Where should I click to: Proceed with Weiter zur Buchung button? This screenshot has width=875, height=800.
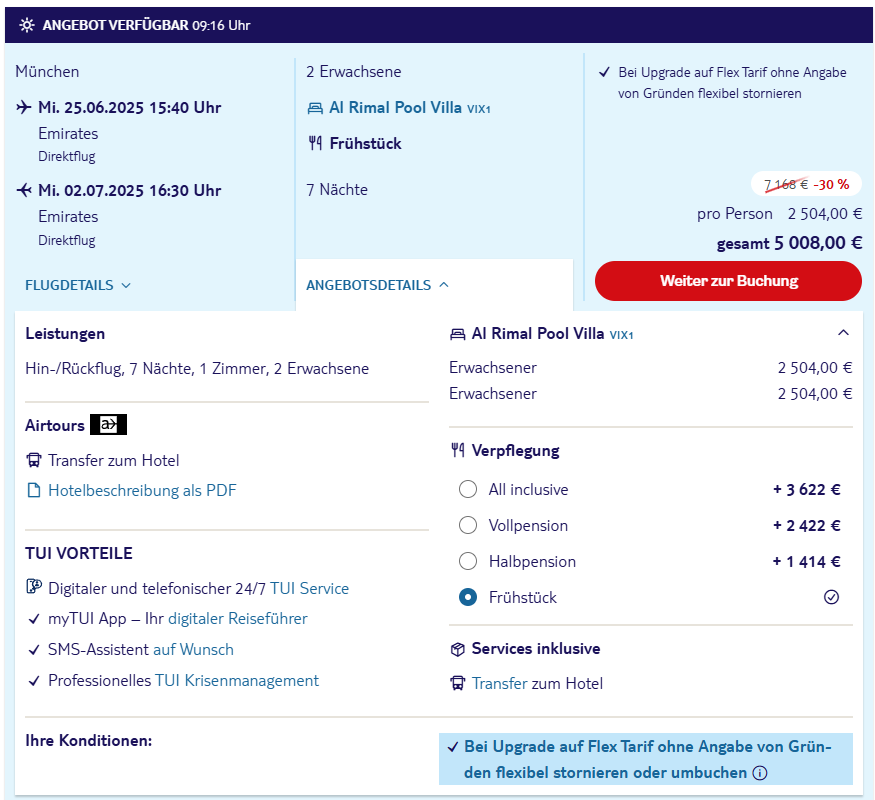(x=728, y=281)
